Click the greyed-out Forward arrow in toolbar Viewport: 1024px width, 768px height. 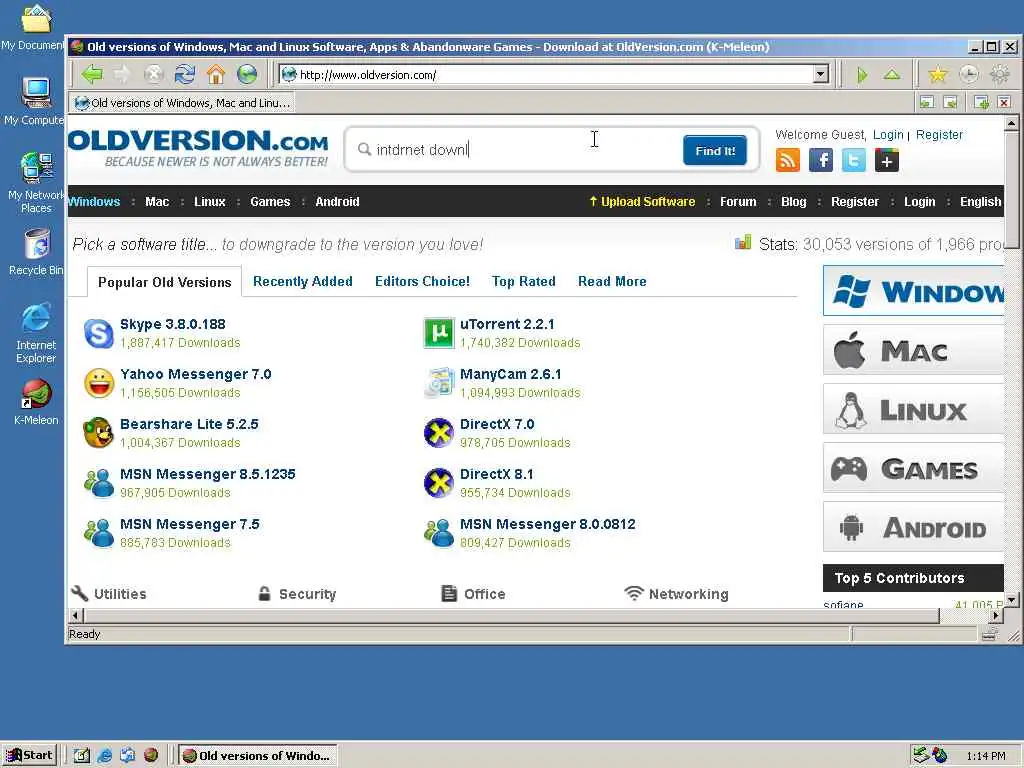click(x=122, y=74)
